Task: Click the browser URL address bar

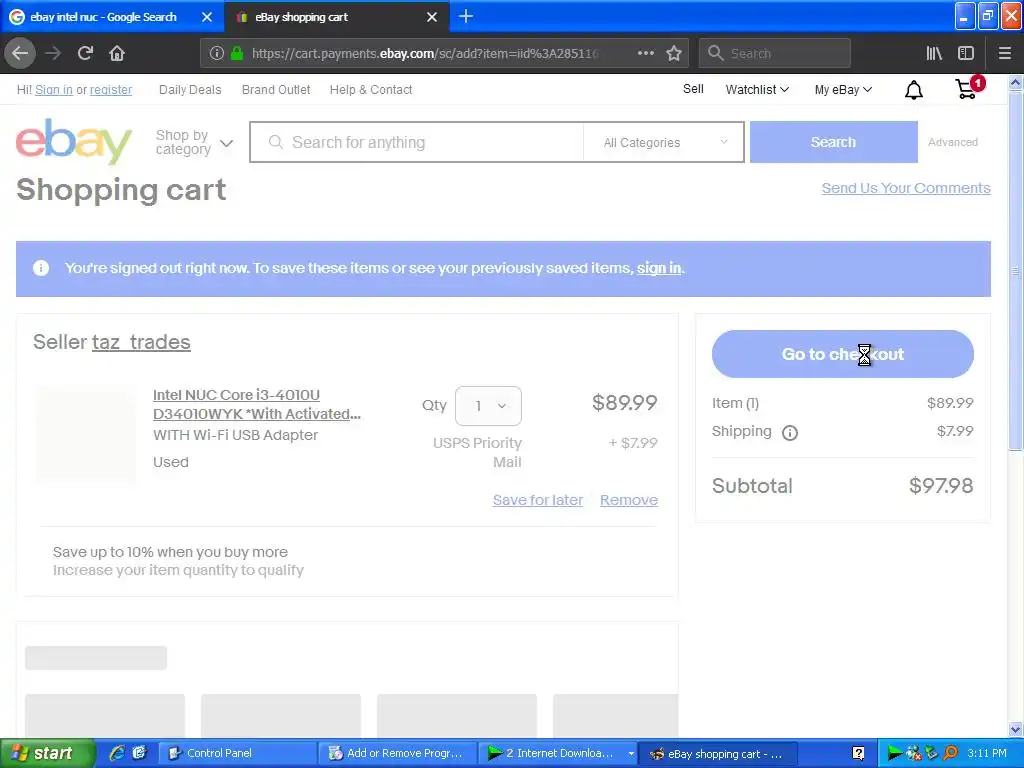Action: coord(424,54)
